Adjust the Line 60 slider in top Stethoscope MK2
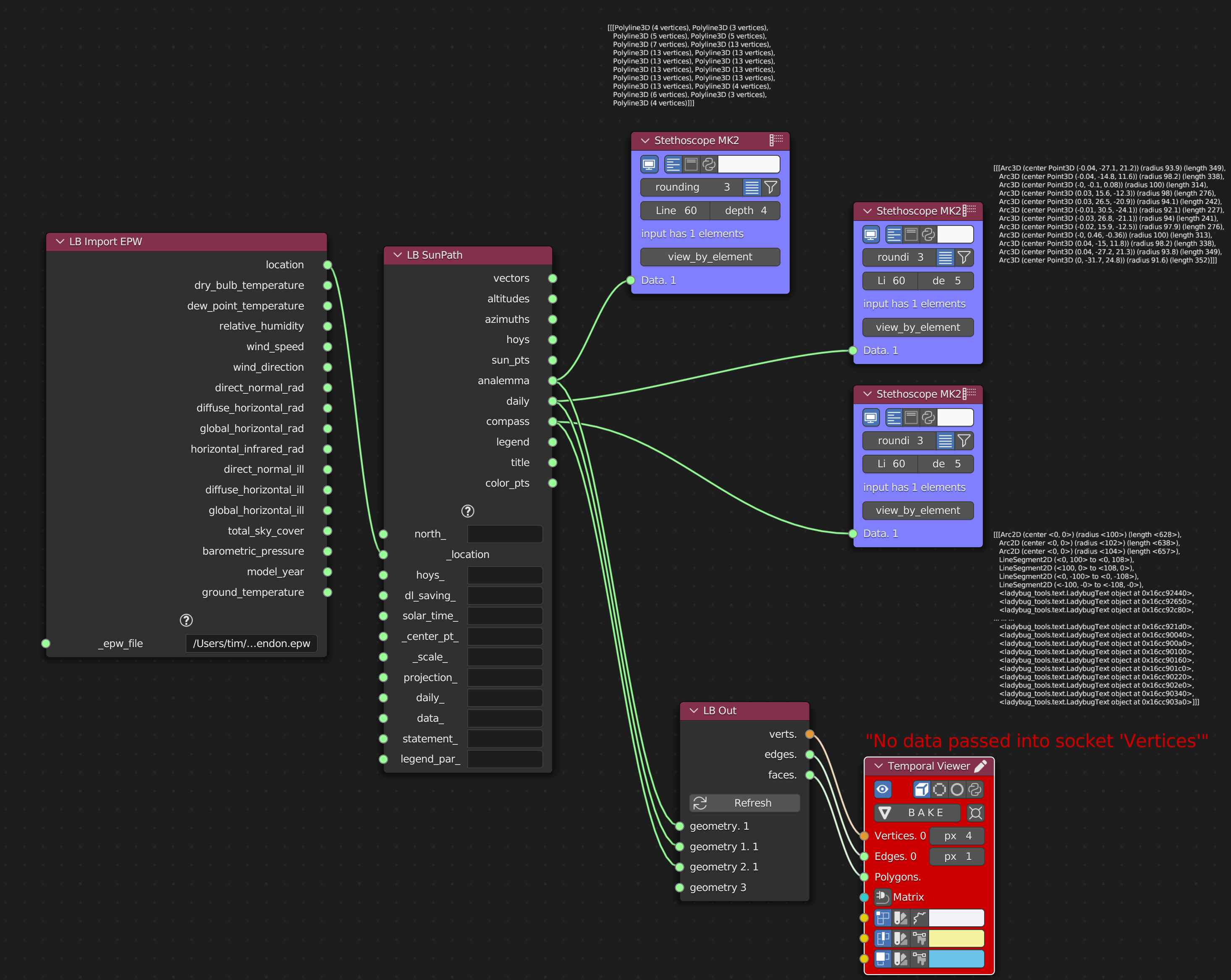The width and height of the screenshot is (1231, 980). point(675,210)
